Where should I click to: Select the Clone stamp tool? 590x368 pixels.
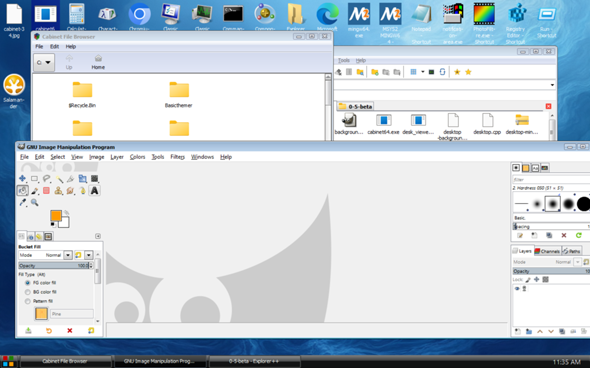(58, 191)
